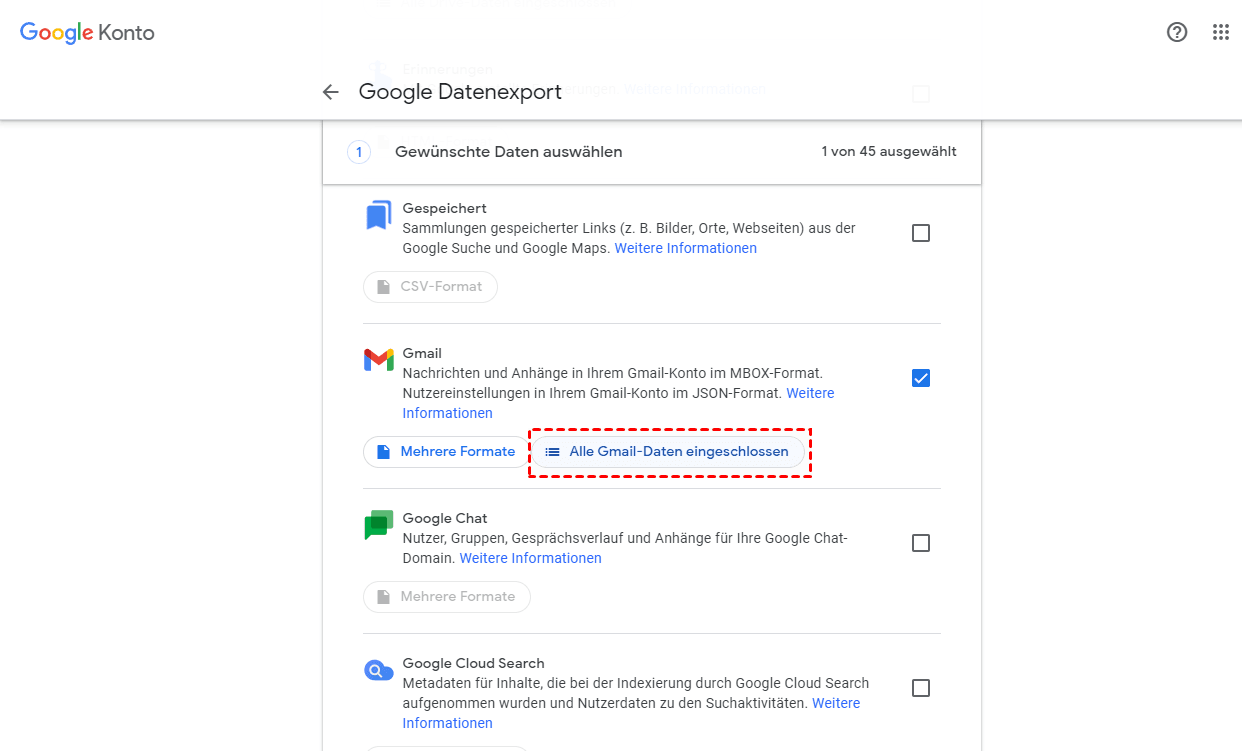
Task: Open the Google Konto logo link
Action: (x=87, y=32)
